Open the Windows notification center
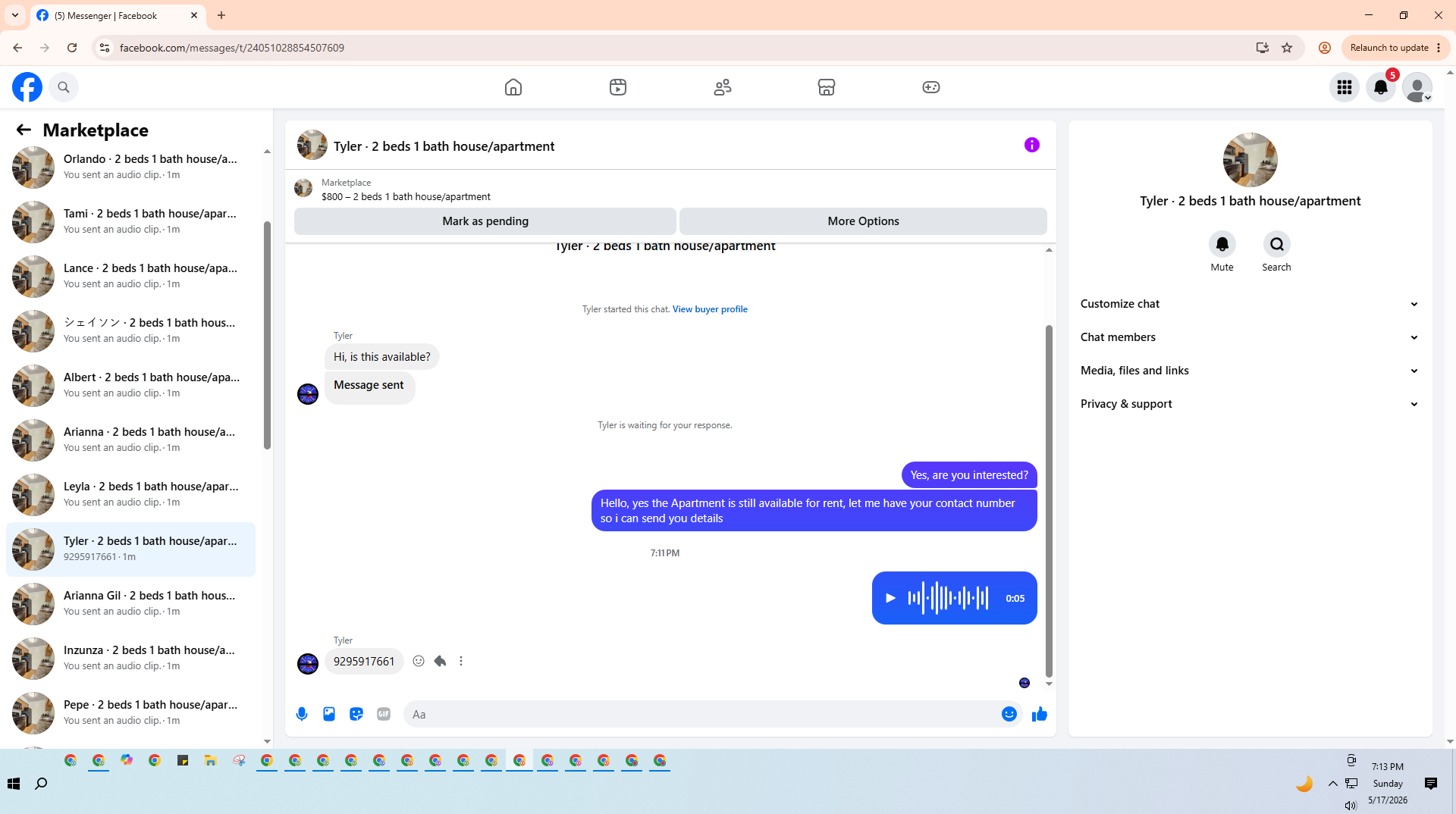The image size is (1456, 814). pyautogui.click(x=1431, y=784)
